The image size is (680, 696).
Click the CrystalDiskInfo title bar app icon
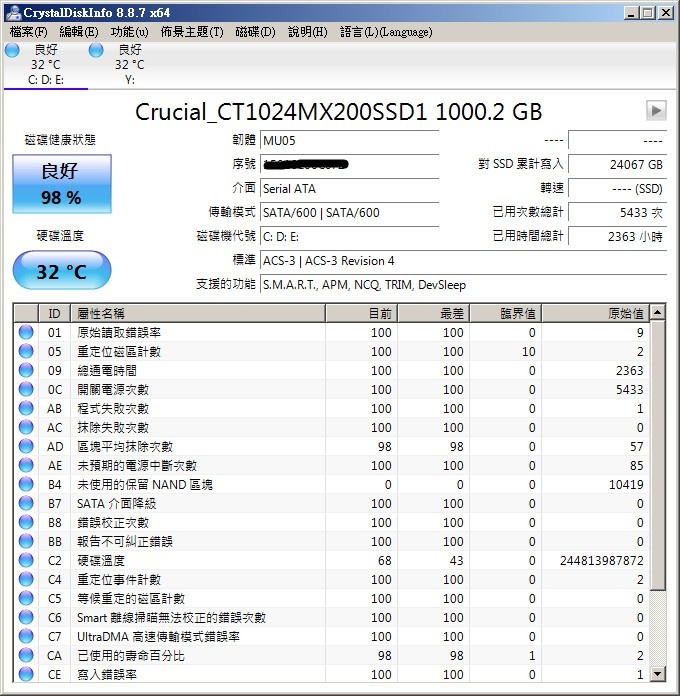pyautogui.click(x=13, y=12)
